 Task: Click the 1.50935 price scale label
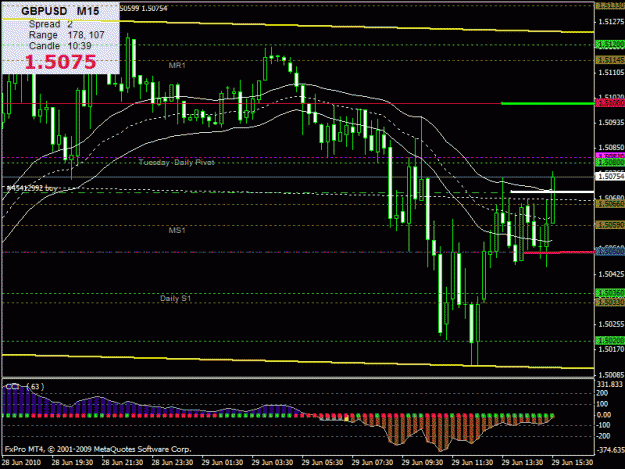(611, 123)
